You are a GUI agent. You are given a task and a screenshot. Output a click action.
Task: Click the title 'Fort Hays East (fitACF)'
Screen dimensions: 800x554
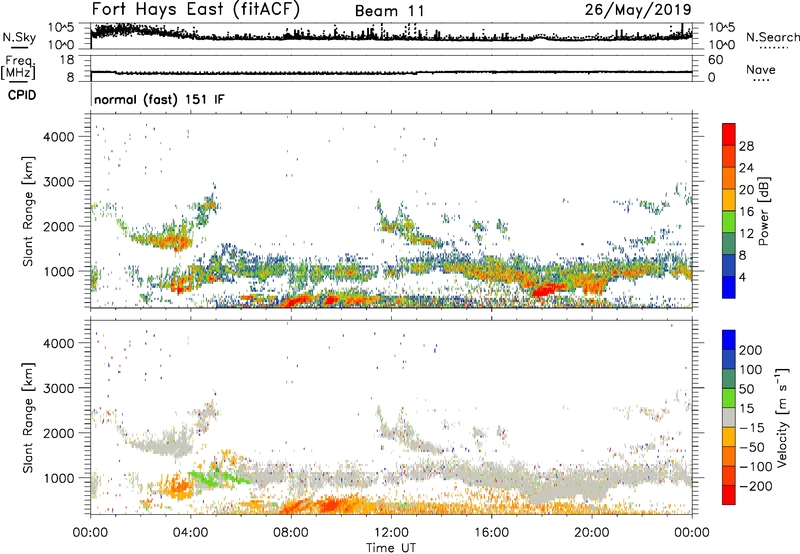pos(195,9)
